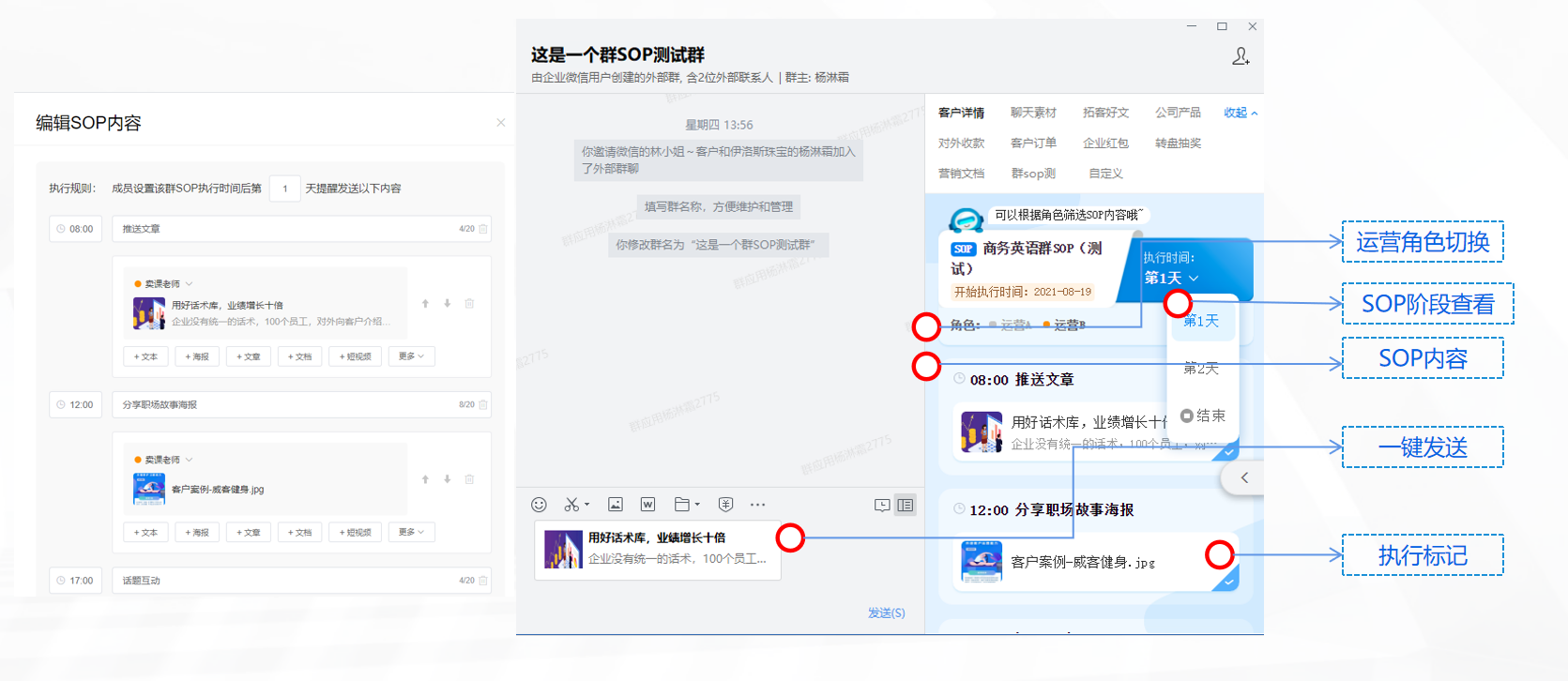This screenshot has height=681, width=1568.
Task: Click the day number input field
Action: coord(284,189)
